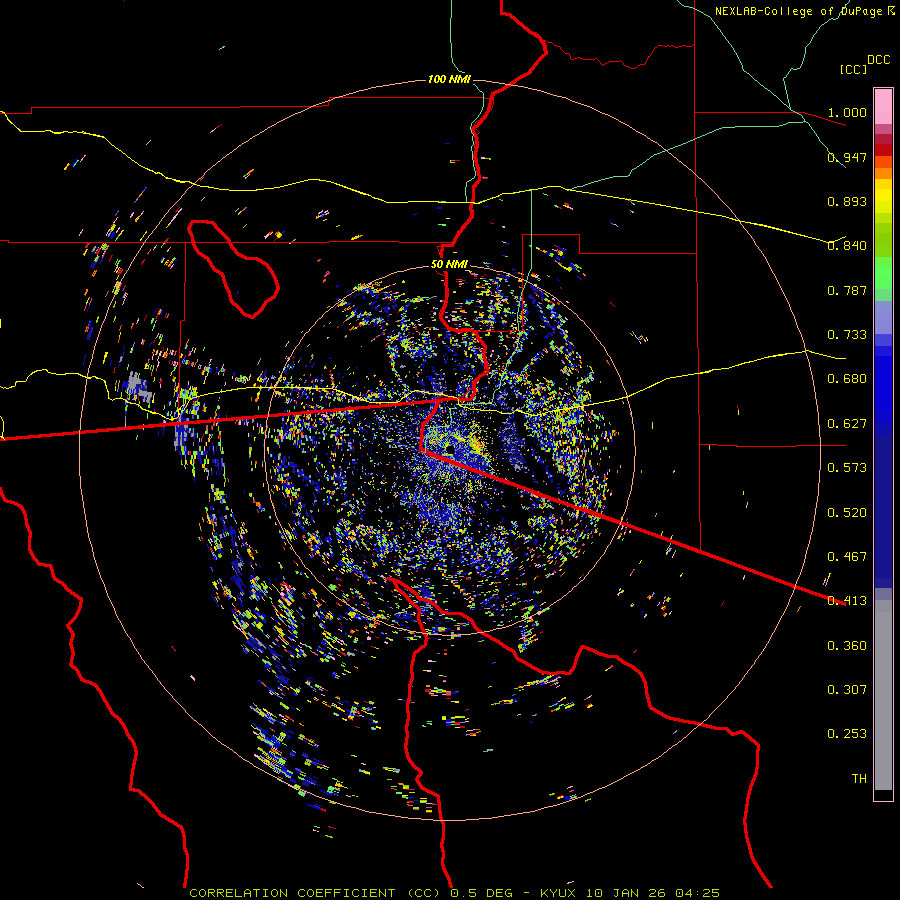This screenshot has height=900, width=900.
Task: Select the 0.413 legend value
Action: click(x=847, y=601)
